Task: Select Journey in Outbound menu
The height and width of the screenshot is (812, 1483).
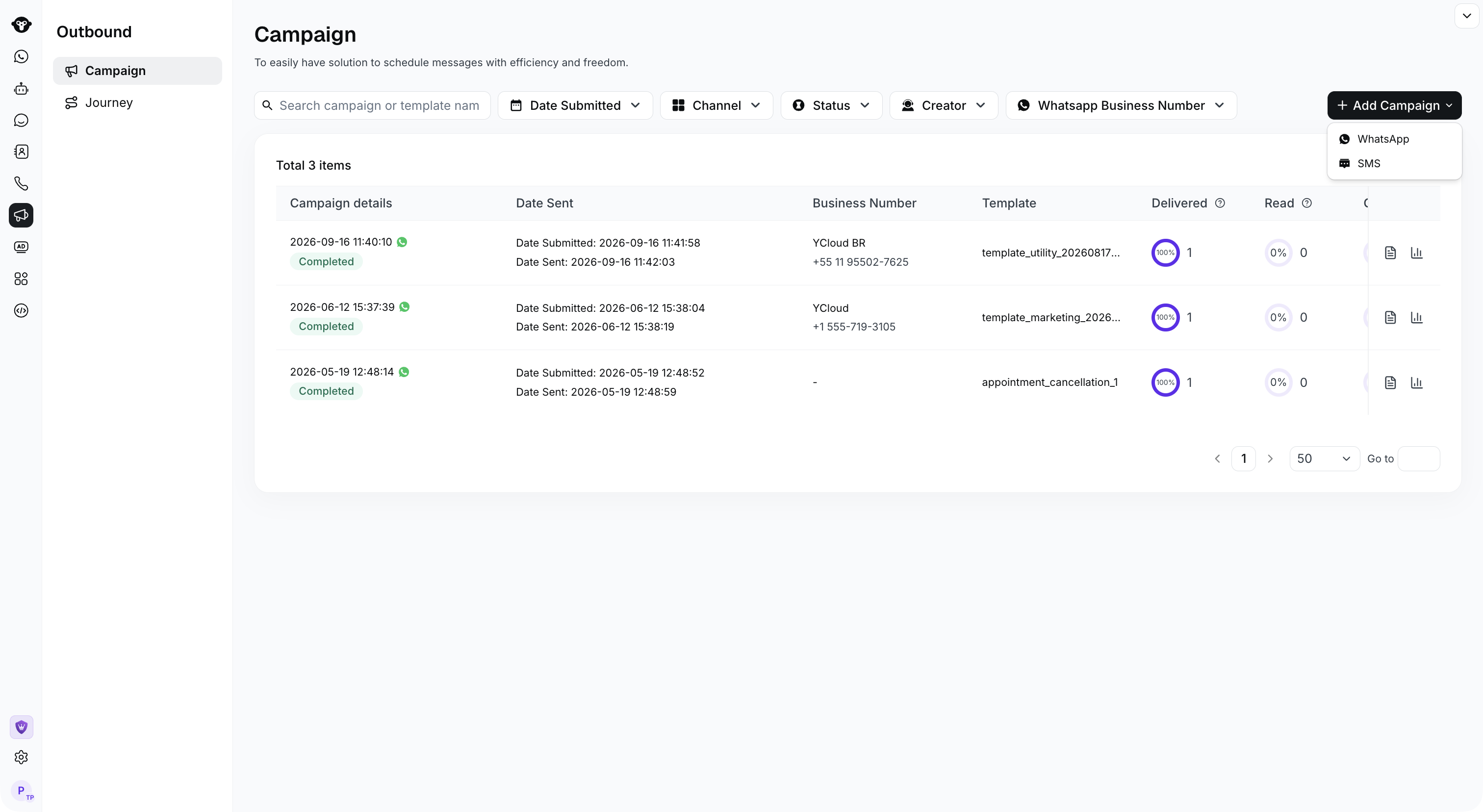Action: pyautogui.click(x=137, y=102)
